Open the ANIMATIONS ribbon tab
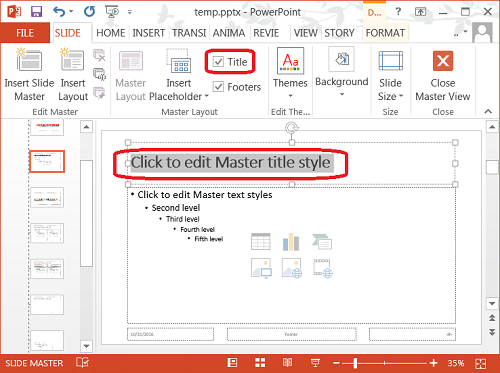 click(229, 33)
